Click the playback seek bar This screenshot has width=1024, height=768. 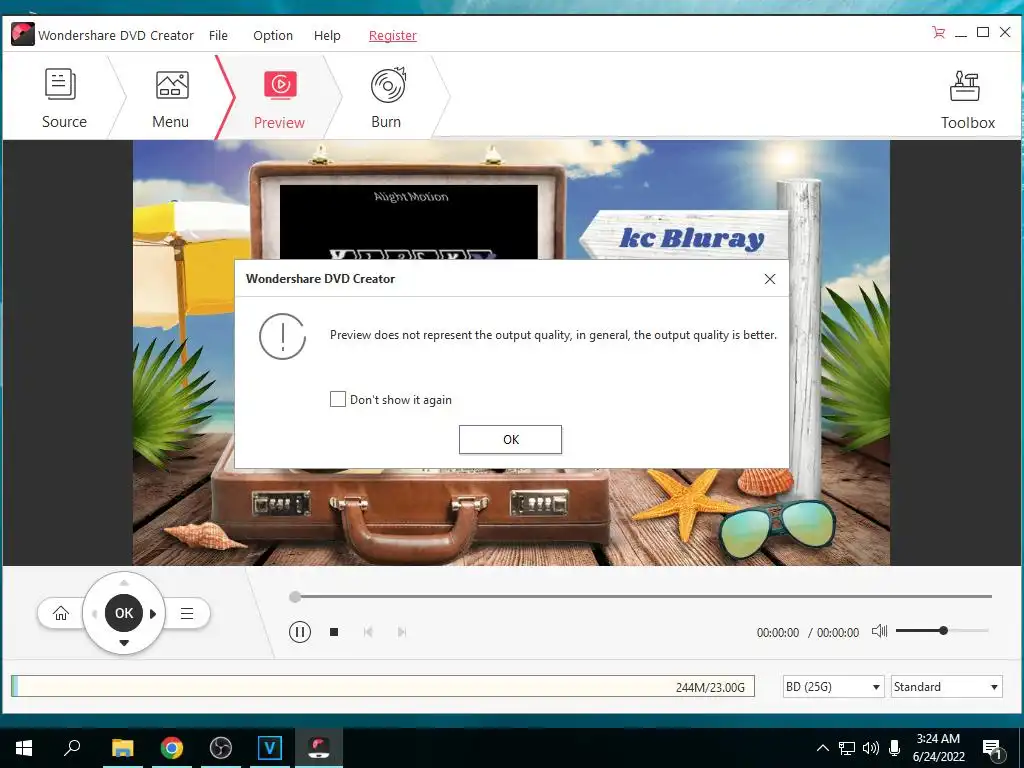(641, 596)
